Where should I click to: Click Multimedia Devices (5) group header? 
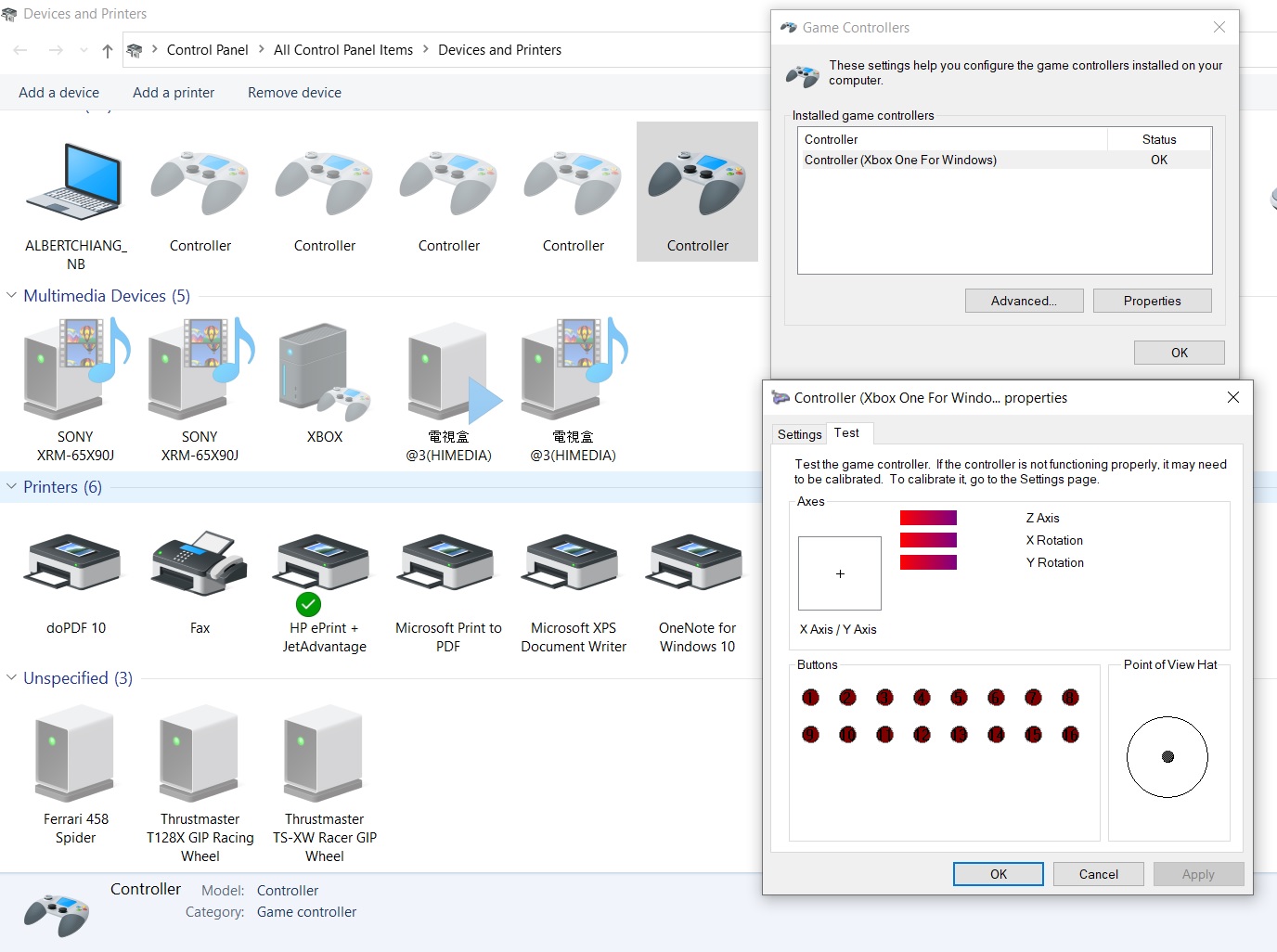pyautogui.click(x=107, y=295)
